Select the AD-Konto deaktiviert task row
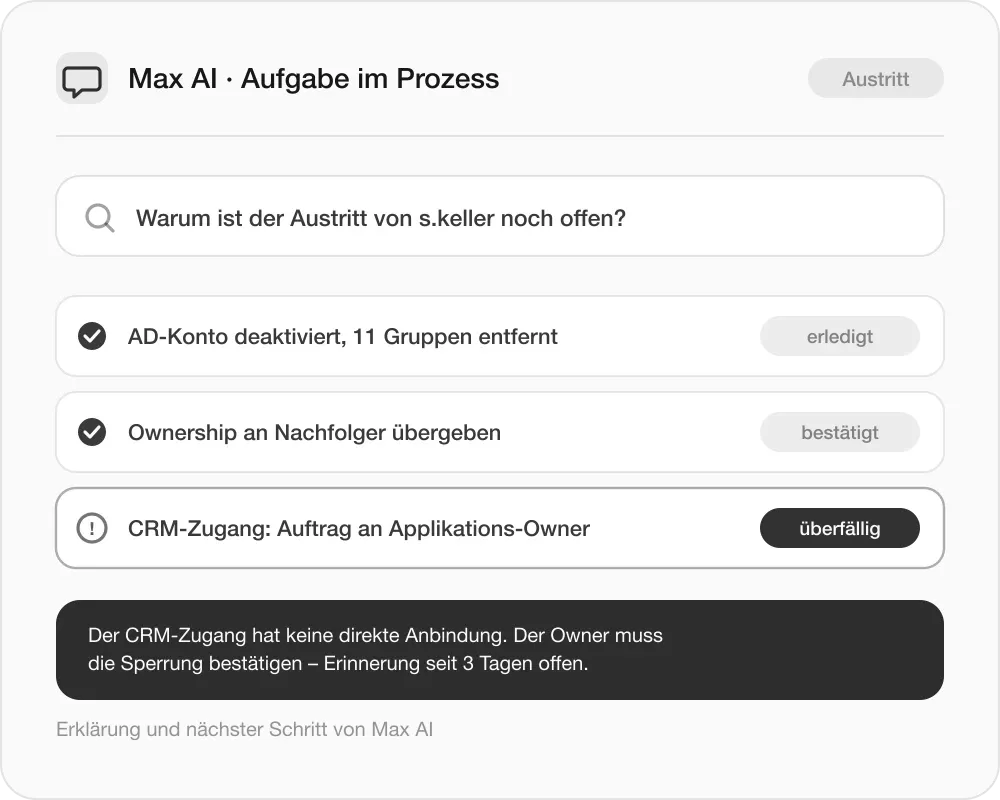1000x800 pixels. point(500,336)
